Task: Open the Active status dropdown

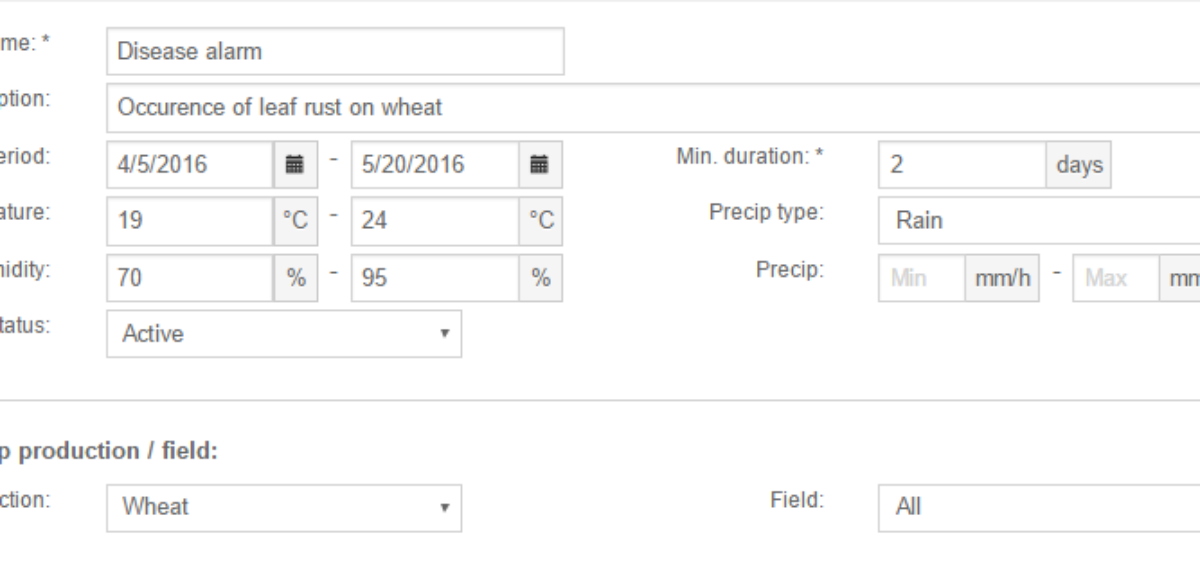Action: pyautogui.click(x=284, y=334)
